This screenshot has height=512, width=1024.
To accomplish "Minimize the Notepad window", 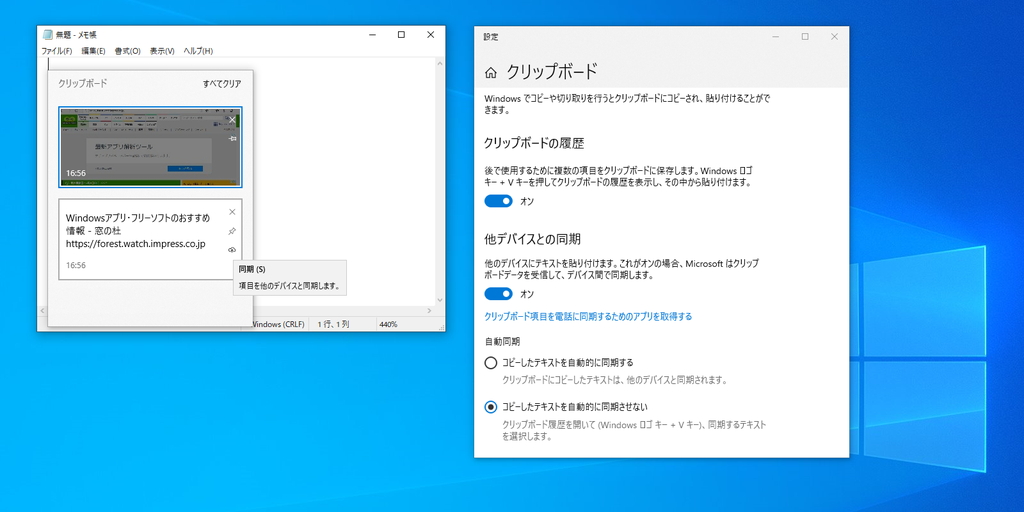I will click(x=372, y=35).
